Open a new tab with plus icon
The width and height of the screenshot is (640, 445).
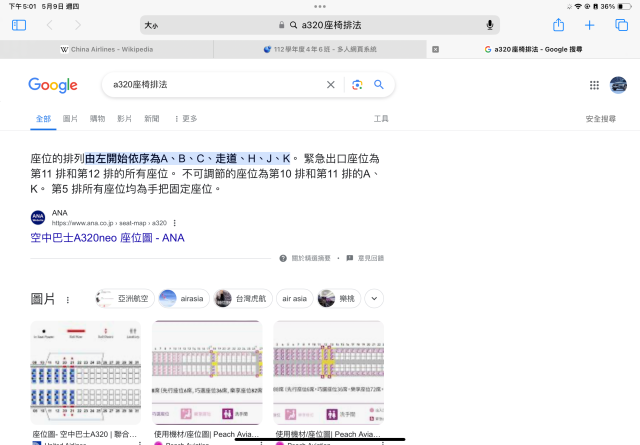(x=589, y=25)
